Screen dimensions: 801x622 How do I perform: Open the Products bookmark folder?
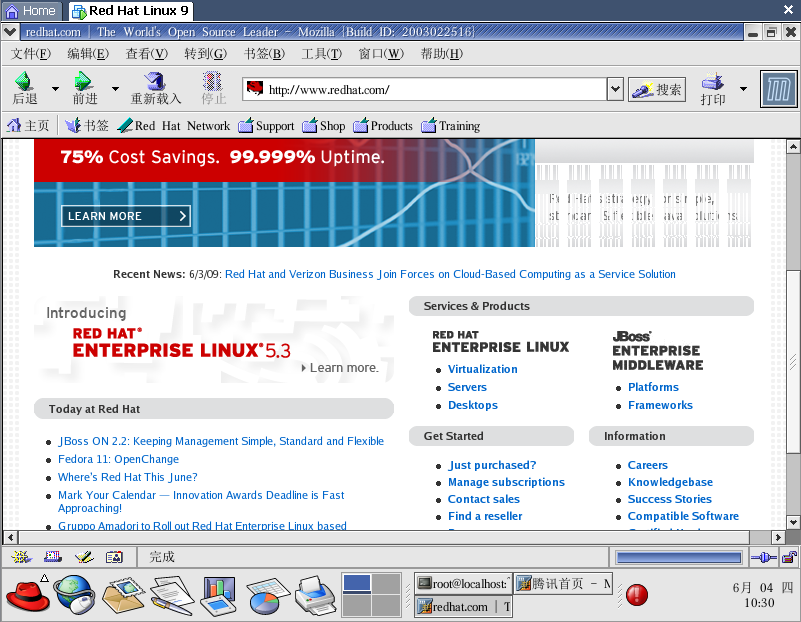coord(383,126)
